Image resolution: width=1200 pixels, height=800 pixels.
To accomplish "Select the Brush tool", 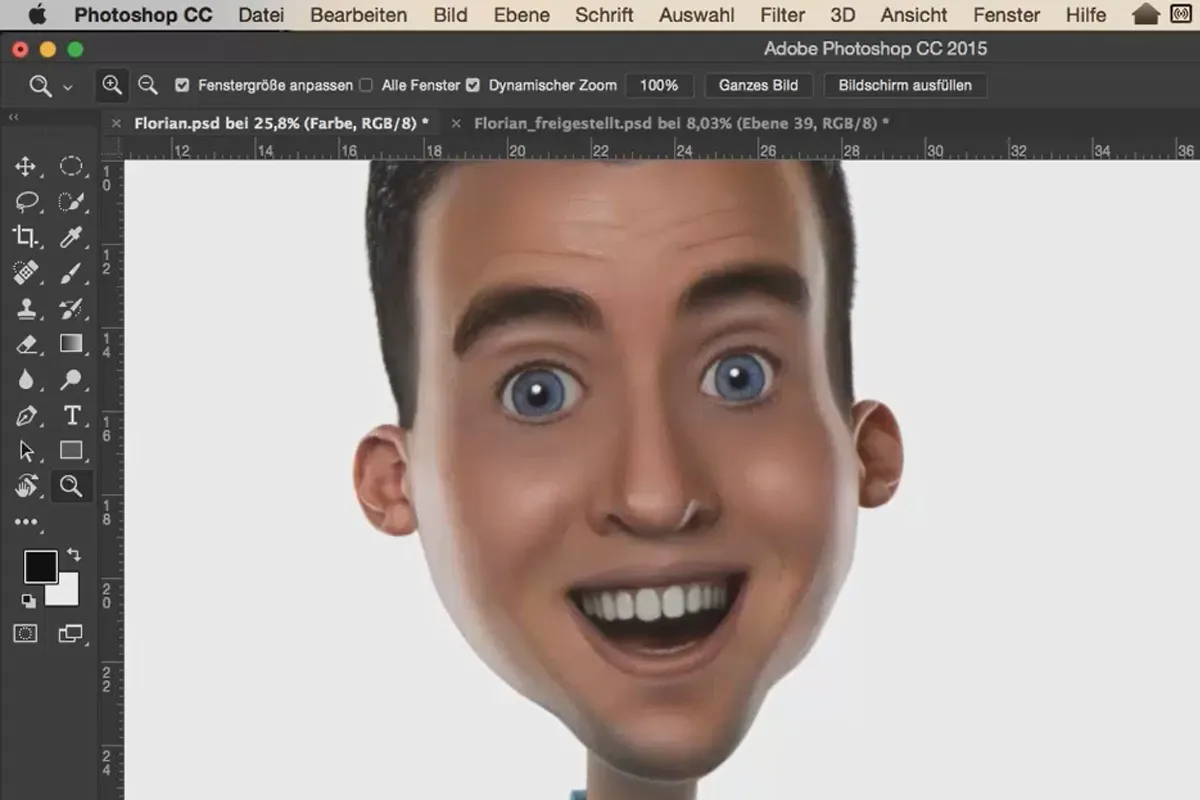I will (71, 273).
